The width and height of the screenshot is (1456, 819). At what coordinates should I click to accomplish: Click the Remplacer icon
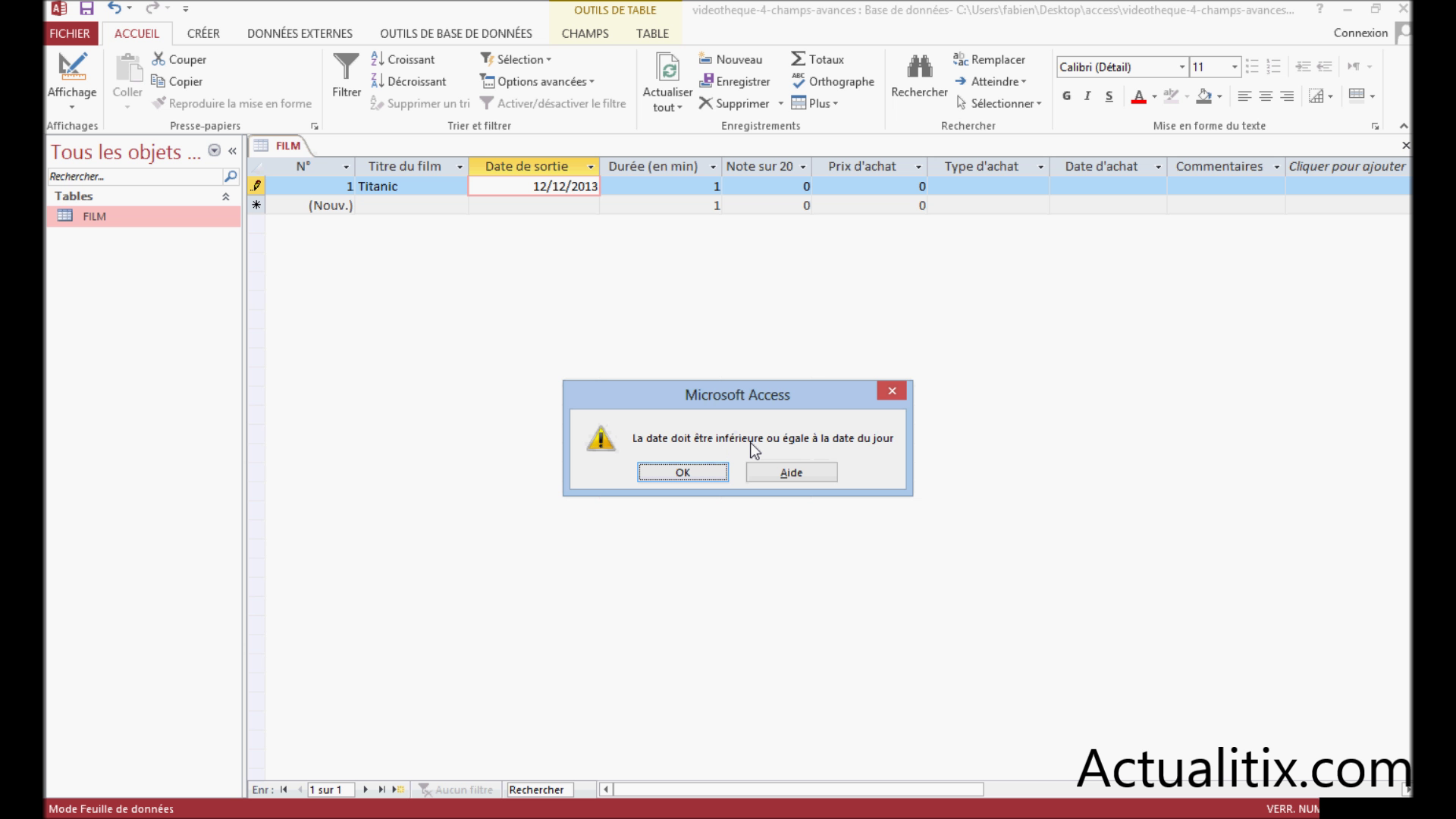[x=961, y=59]
